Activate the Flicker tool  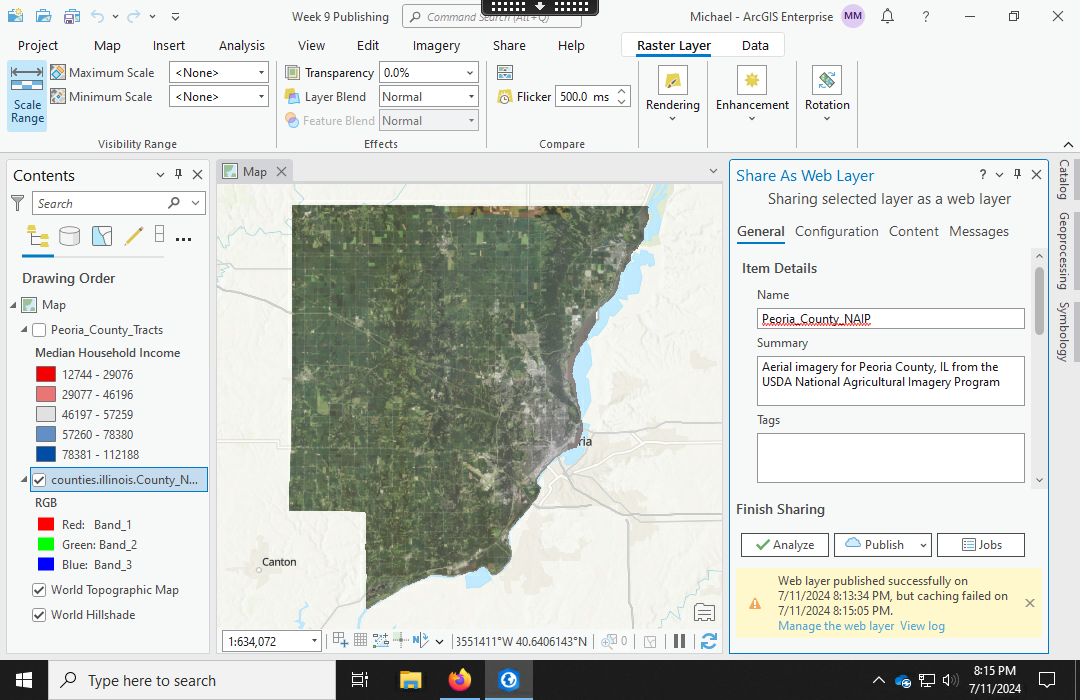[524, 97]
